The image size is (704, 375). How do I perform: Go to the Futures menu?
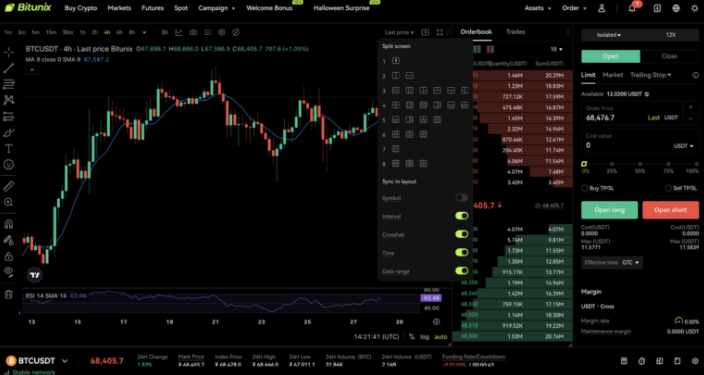[152, 8]
